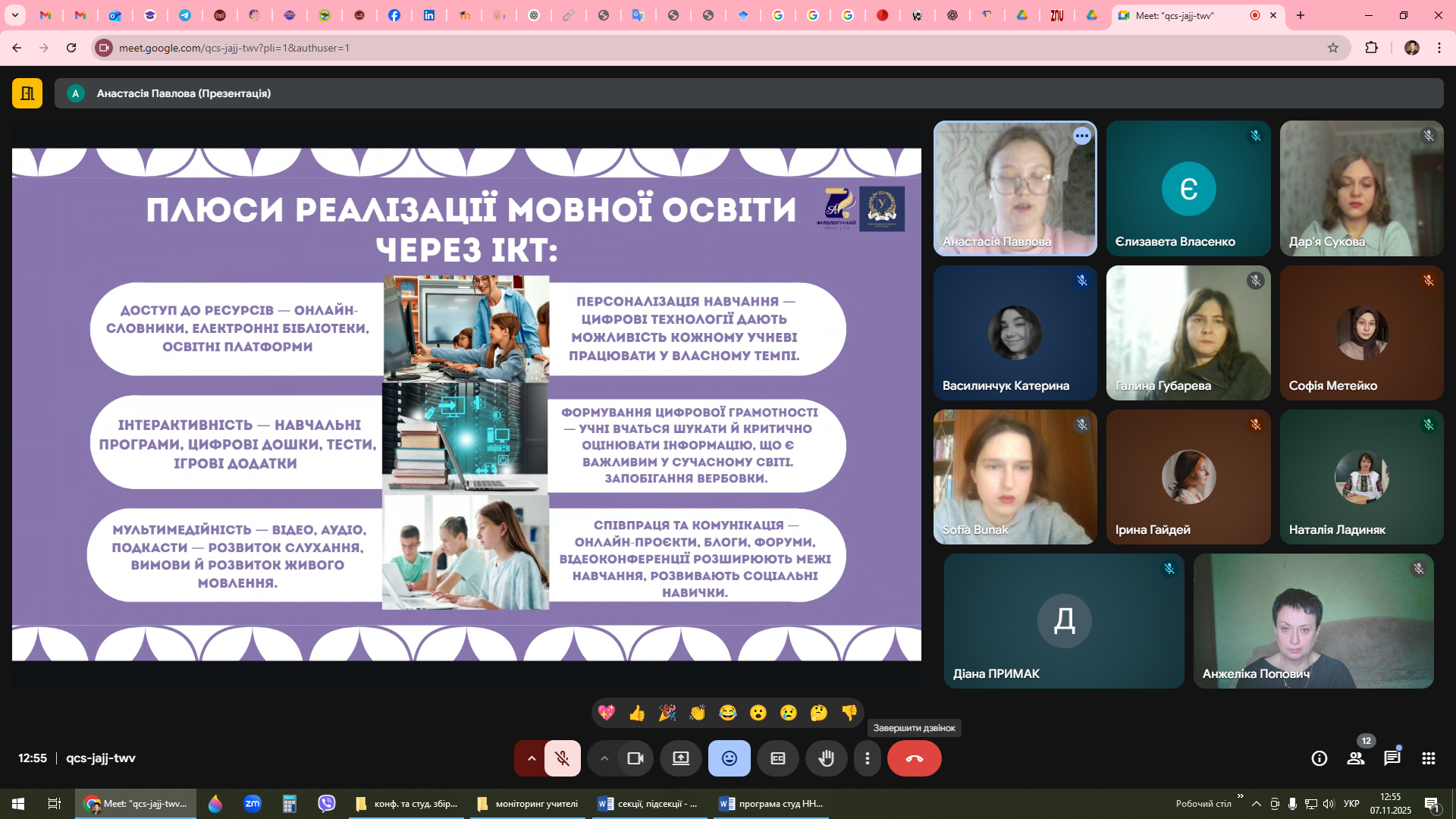The image size is (1456, 819).
Task: Expand the audio settings arrow beside microphone
Action: (532, 758)
